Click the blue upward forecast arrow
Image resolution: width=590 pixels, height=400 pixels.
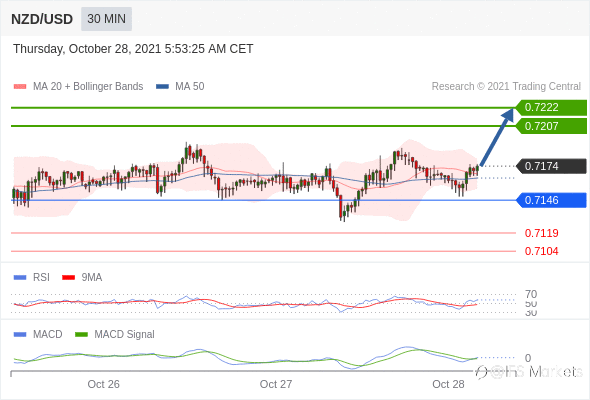(x=497, y=137)
